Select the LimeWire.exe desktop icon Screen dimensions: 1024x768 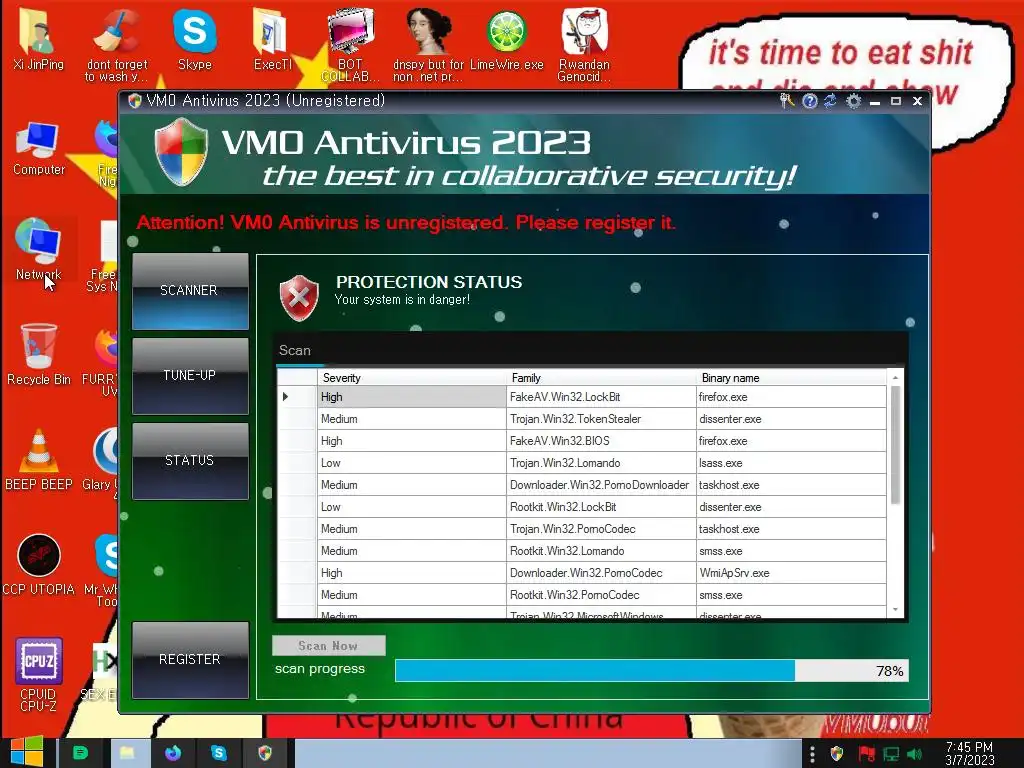point(507,40)
